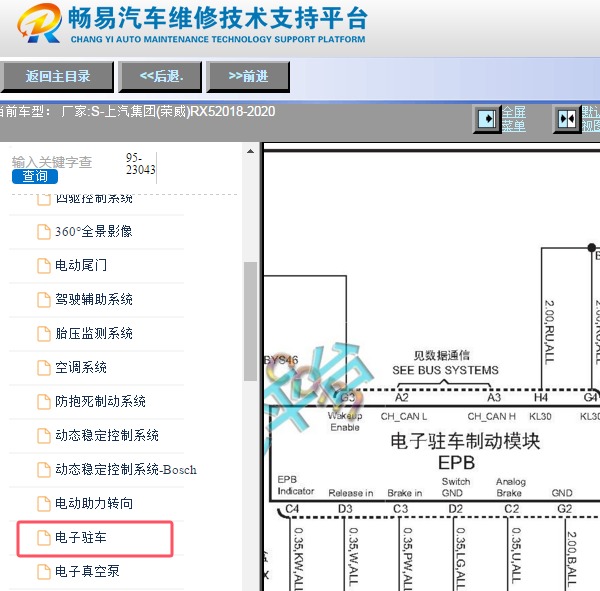The width and height of the screenshot is (600, 591).
Task: Click CH_CAN L pin label
Action: (404, 416)
